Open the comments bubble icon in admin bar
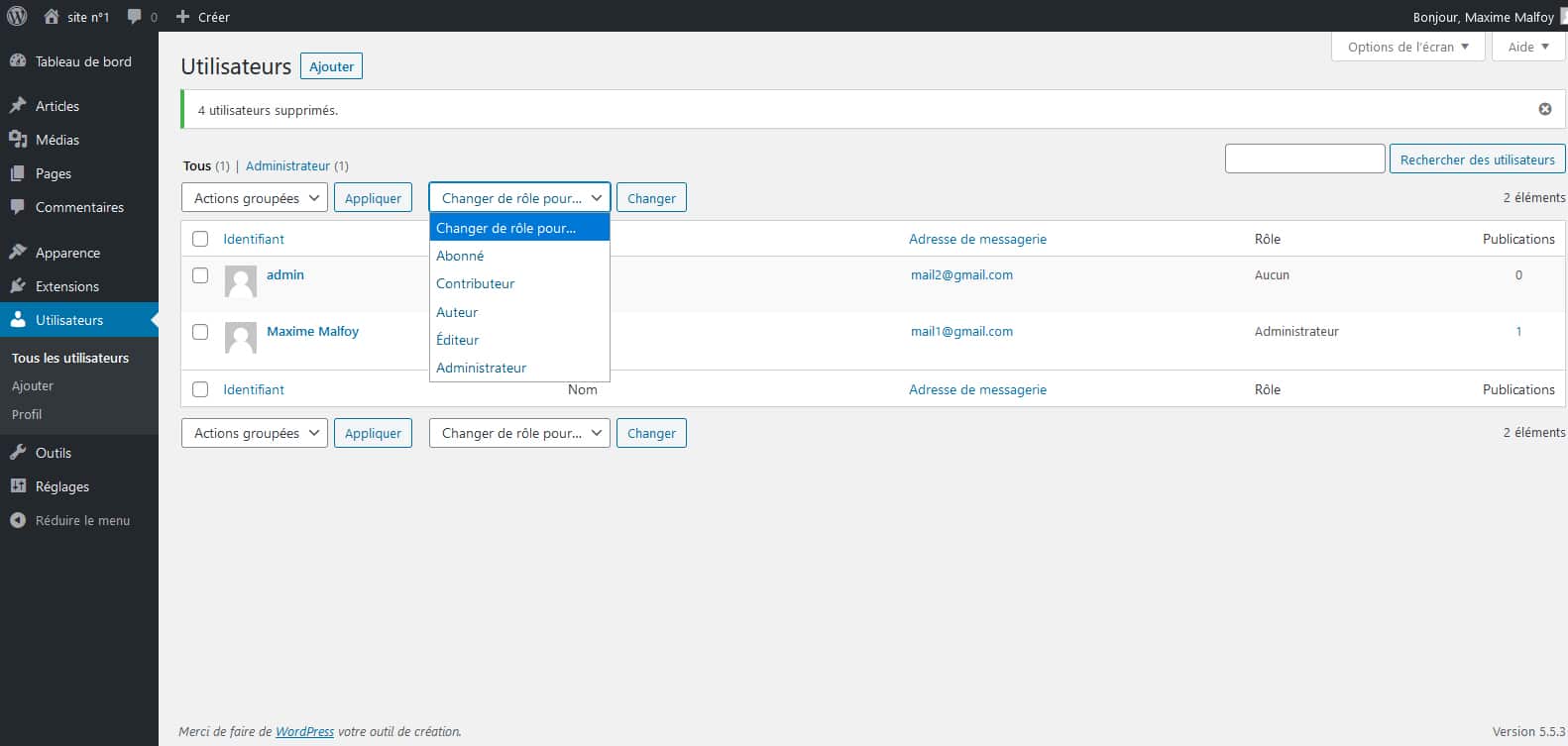The image size is (1568, 746). tap(135, 17)
